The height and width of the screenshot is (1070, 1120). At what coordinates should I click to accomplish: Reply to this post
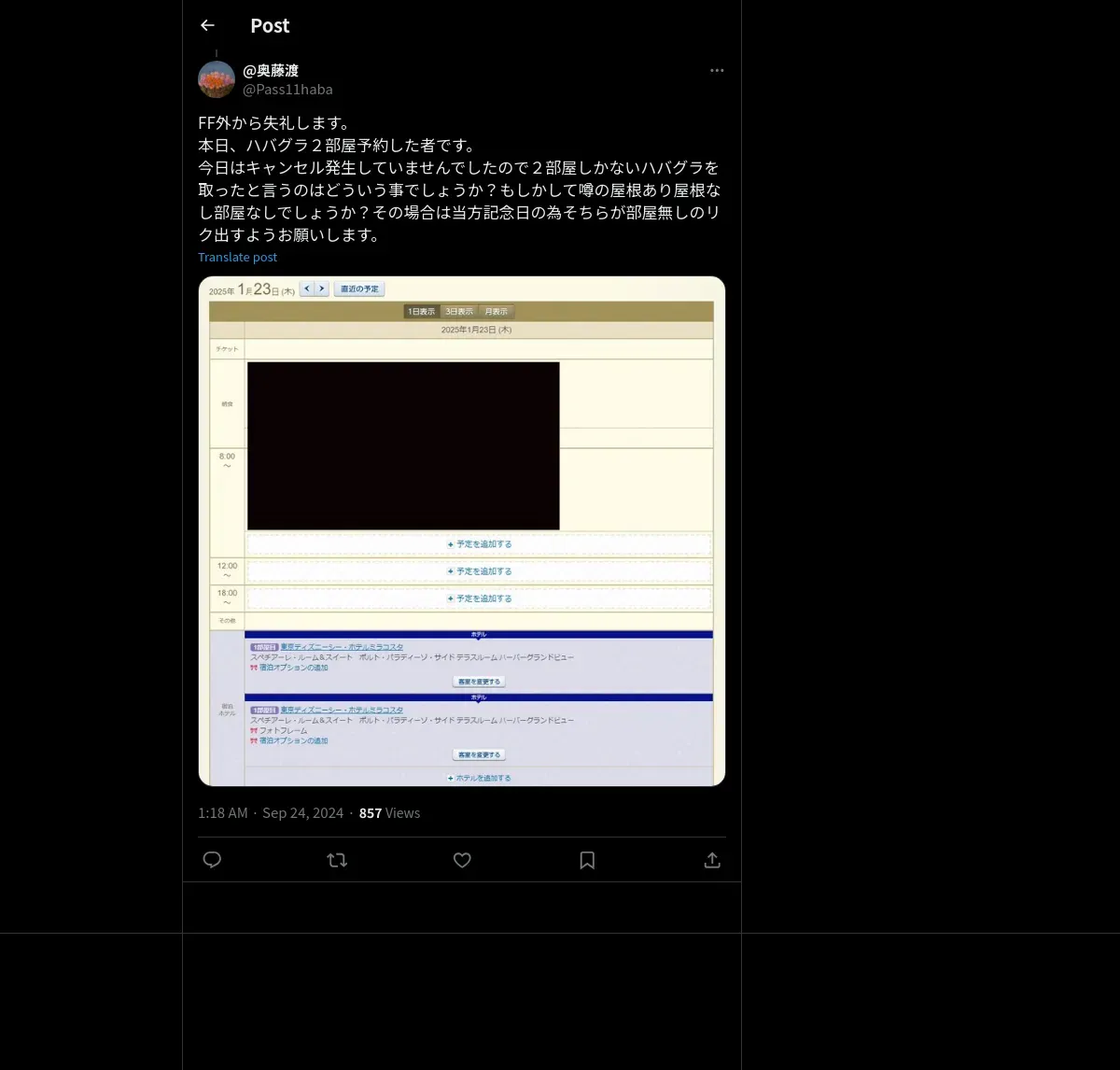[x=212, y=860]
